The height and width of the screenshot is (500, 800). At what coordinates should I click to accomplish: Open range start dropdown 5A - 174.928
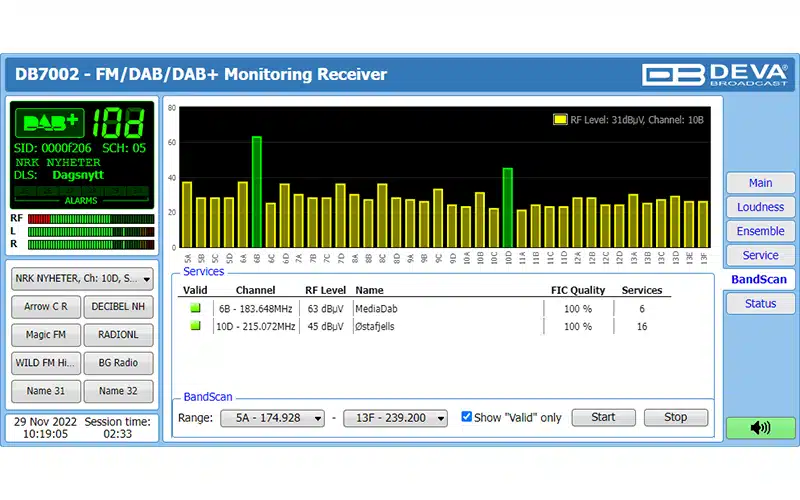click(x=272, y=418)
